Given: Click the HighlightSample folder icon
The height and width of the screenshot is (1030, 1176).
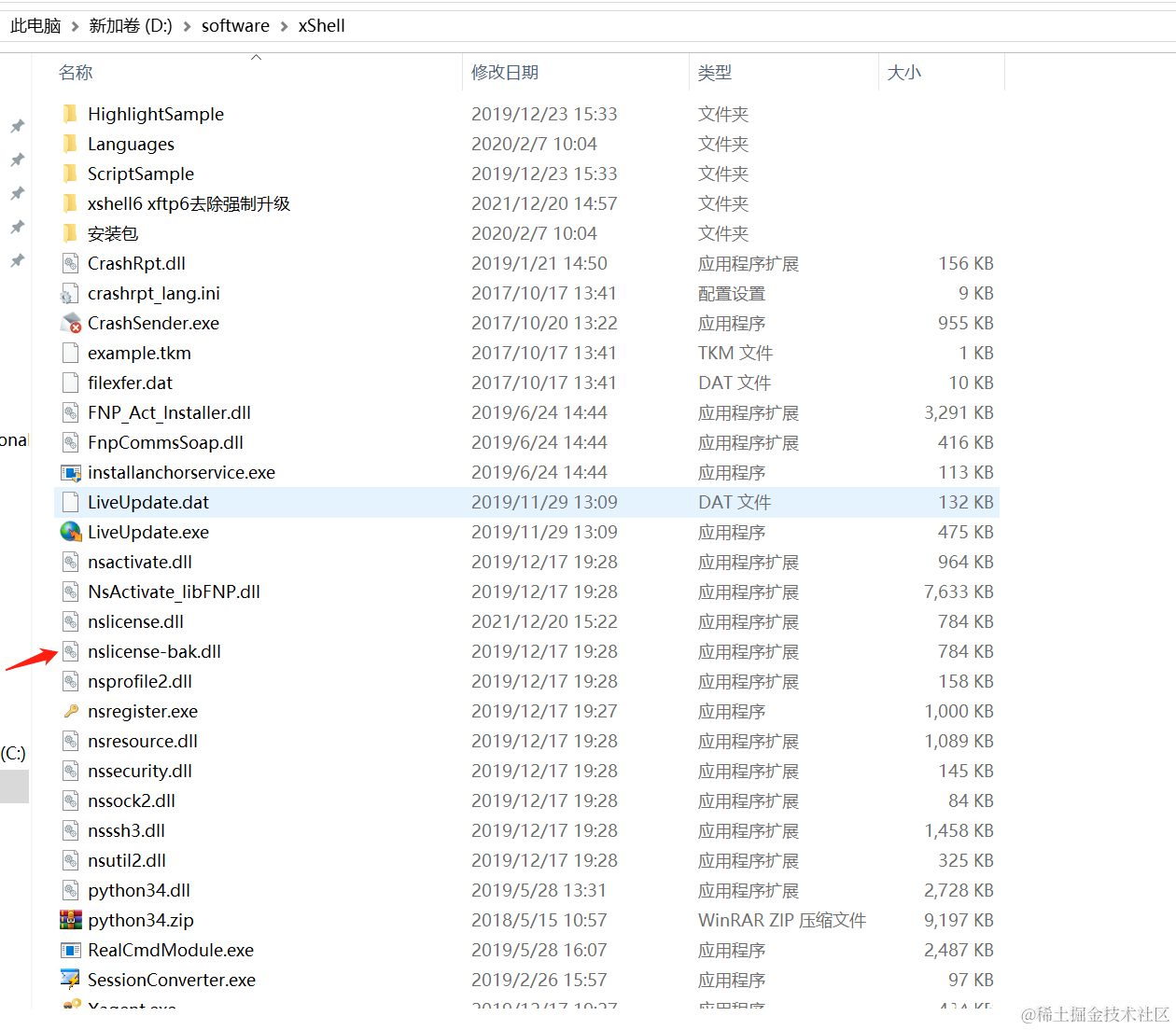Looking at the screenshot, I should pyautogui.click(x=70, y=114).
